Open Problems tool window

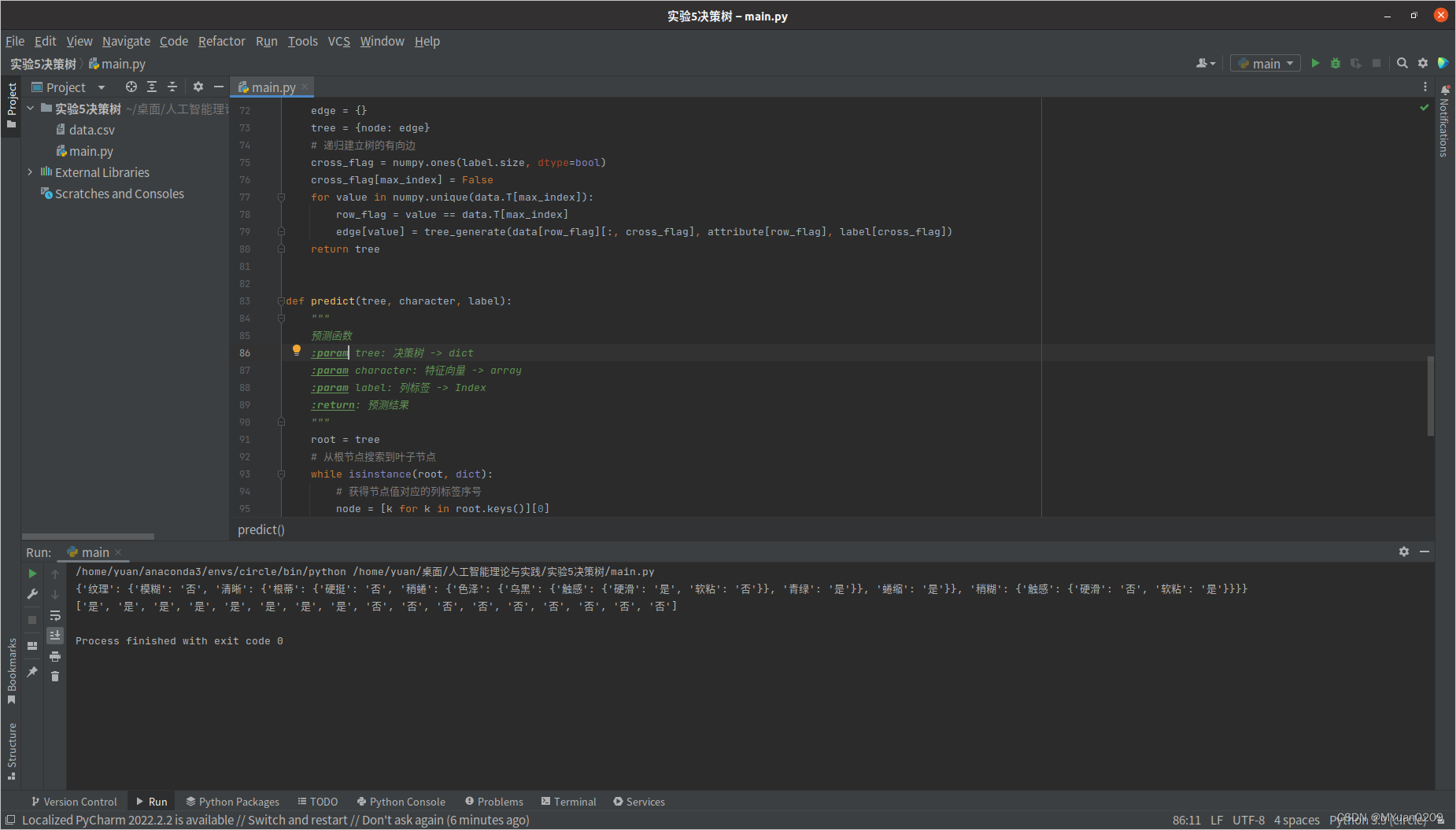pyautogui.click(x=494, y=802)
